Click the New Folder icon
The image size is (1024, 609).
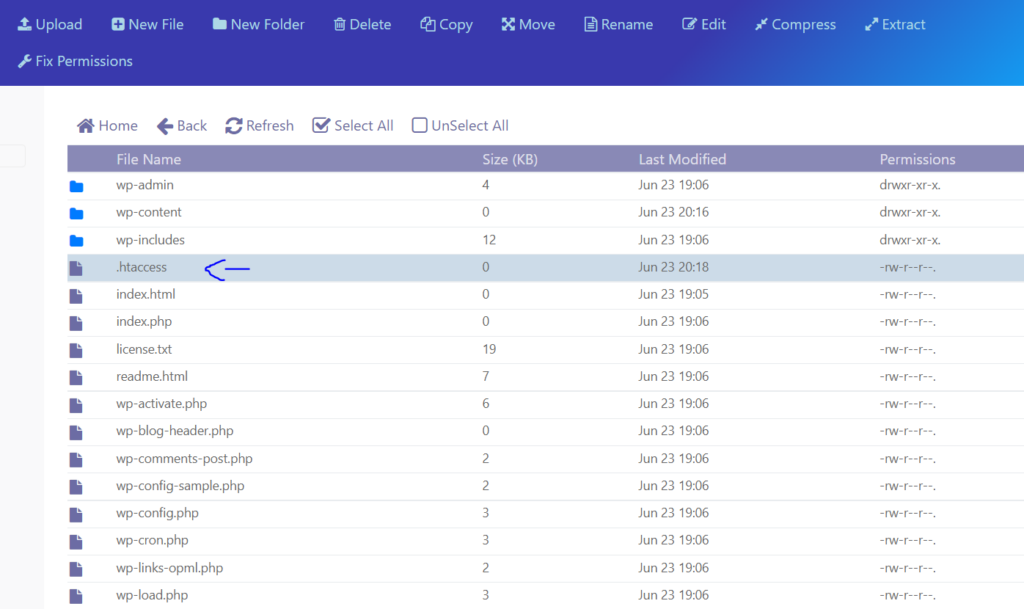[219, 24]
